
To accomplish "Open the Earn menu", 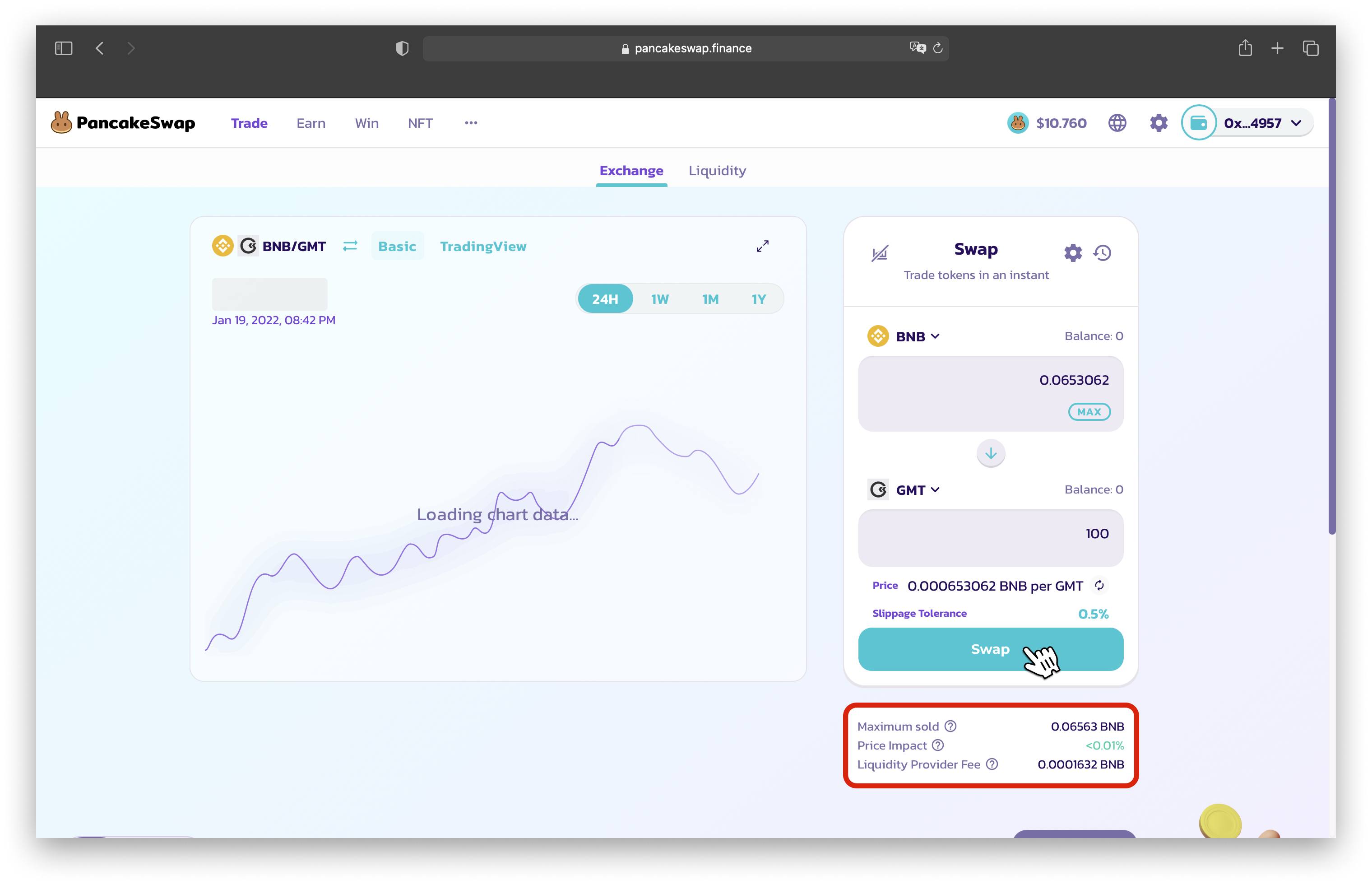I will 311,123.
